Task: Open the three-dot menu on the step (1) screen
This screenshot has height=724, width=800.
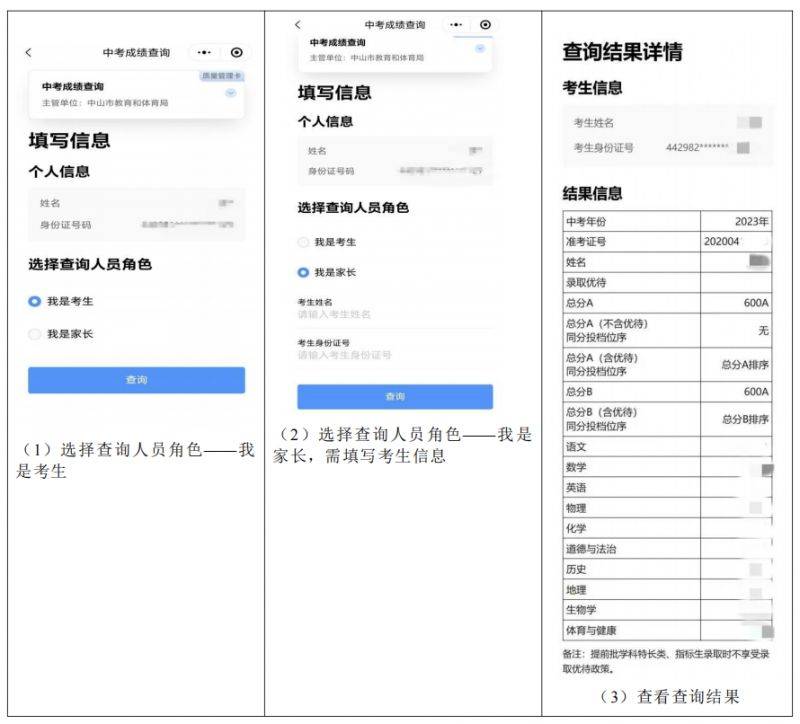Action: pos(205,52)
